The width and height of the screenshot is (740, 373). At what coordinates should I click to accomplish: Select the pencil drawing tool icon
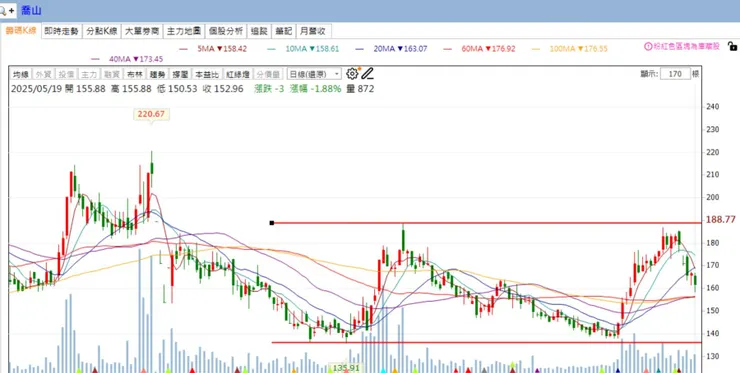coord(368,74)
